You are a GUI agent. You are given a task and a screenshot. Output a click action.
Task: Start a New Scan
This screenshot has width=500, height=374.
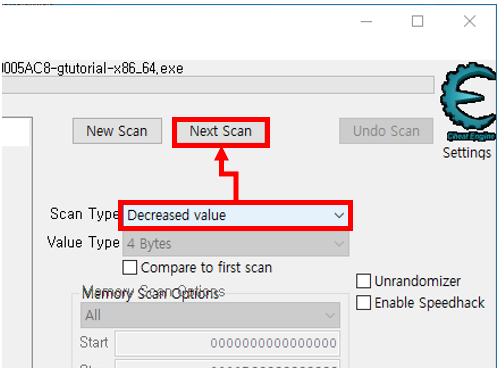click(117, 131)
